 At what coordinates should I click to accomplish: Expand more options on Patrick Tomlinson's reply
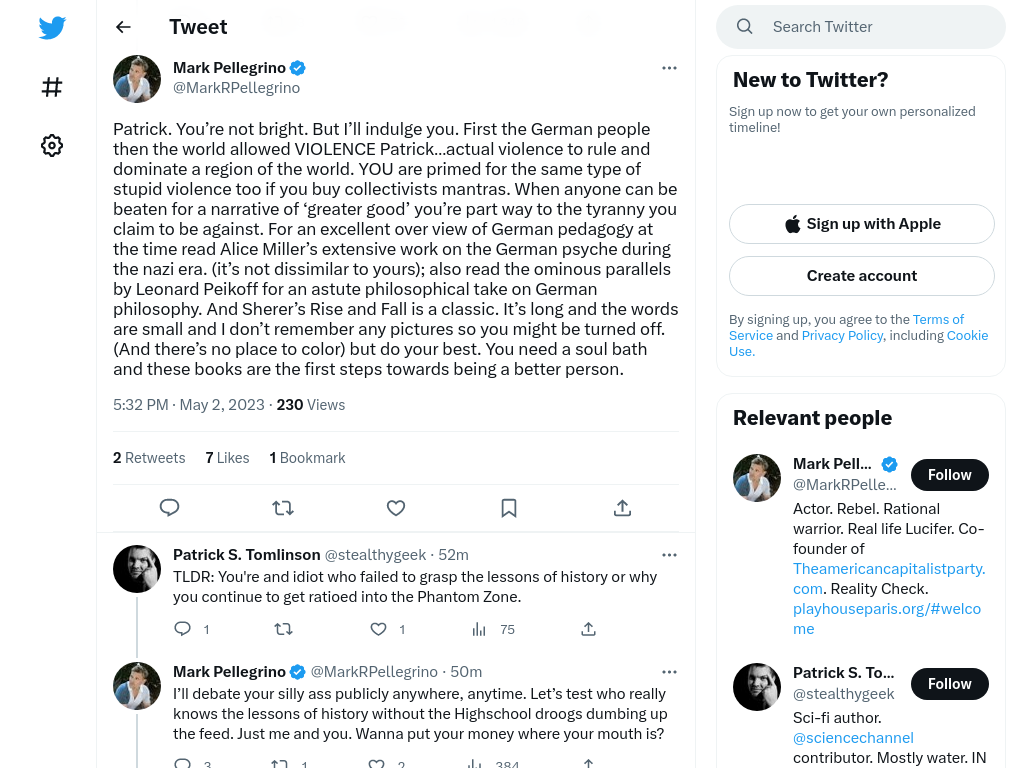669,555
